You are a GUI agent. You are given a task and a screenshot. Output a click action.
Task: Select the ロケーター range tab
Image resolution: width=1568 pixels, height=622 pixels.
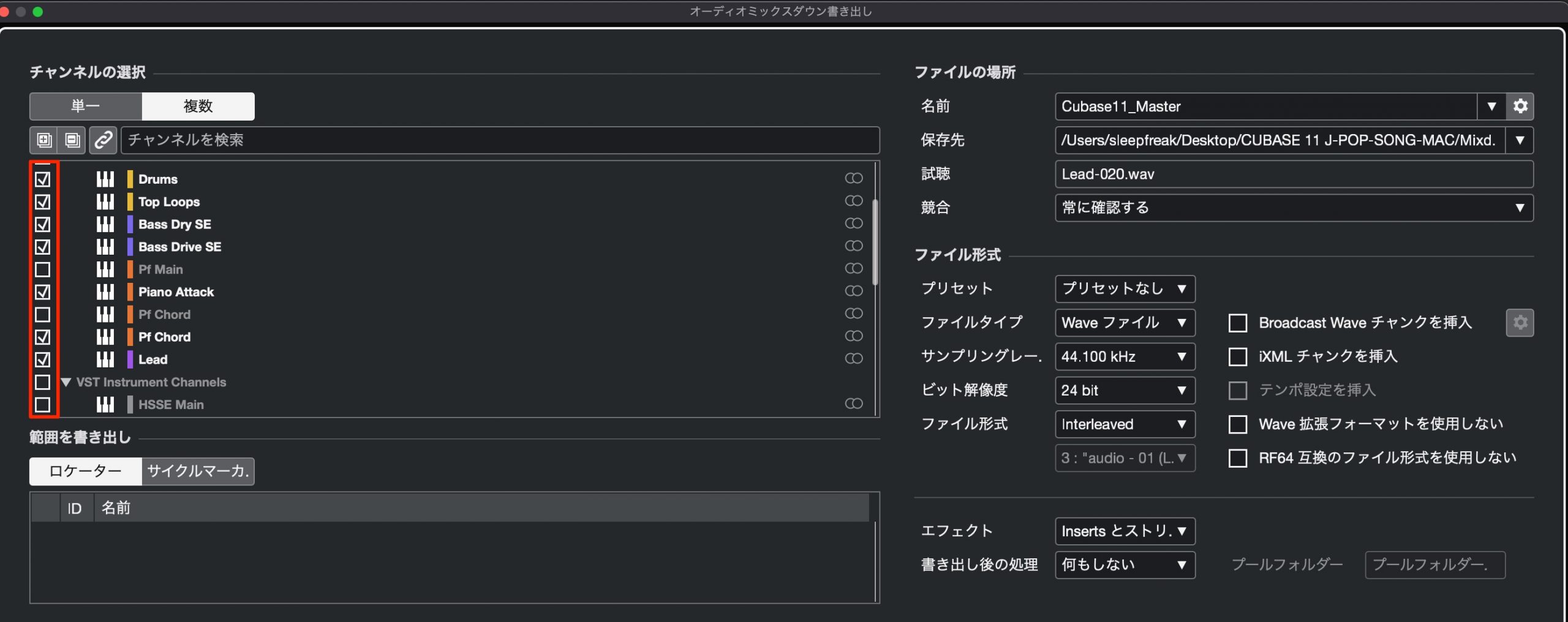86,471
